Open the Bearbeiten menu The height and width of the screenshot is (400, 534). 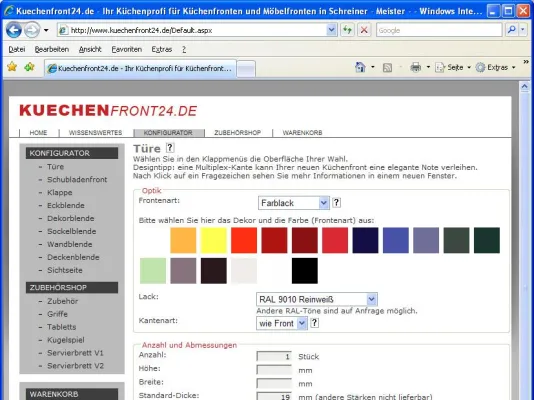click(x=52, y=49)
